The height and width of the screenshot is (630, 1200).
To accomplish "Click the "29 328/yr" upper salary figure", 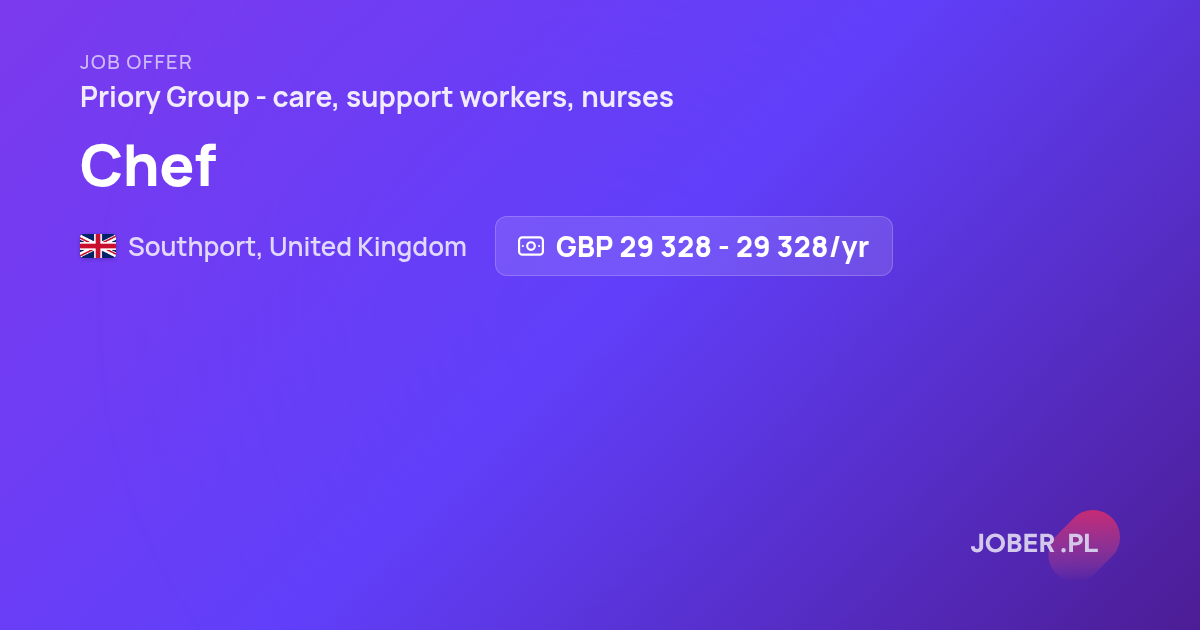I will click(803, 247).
